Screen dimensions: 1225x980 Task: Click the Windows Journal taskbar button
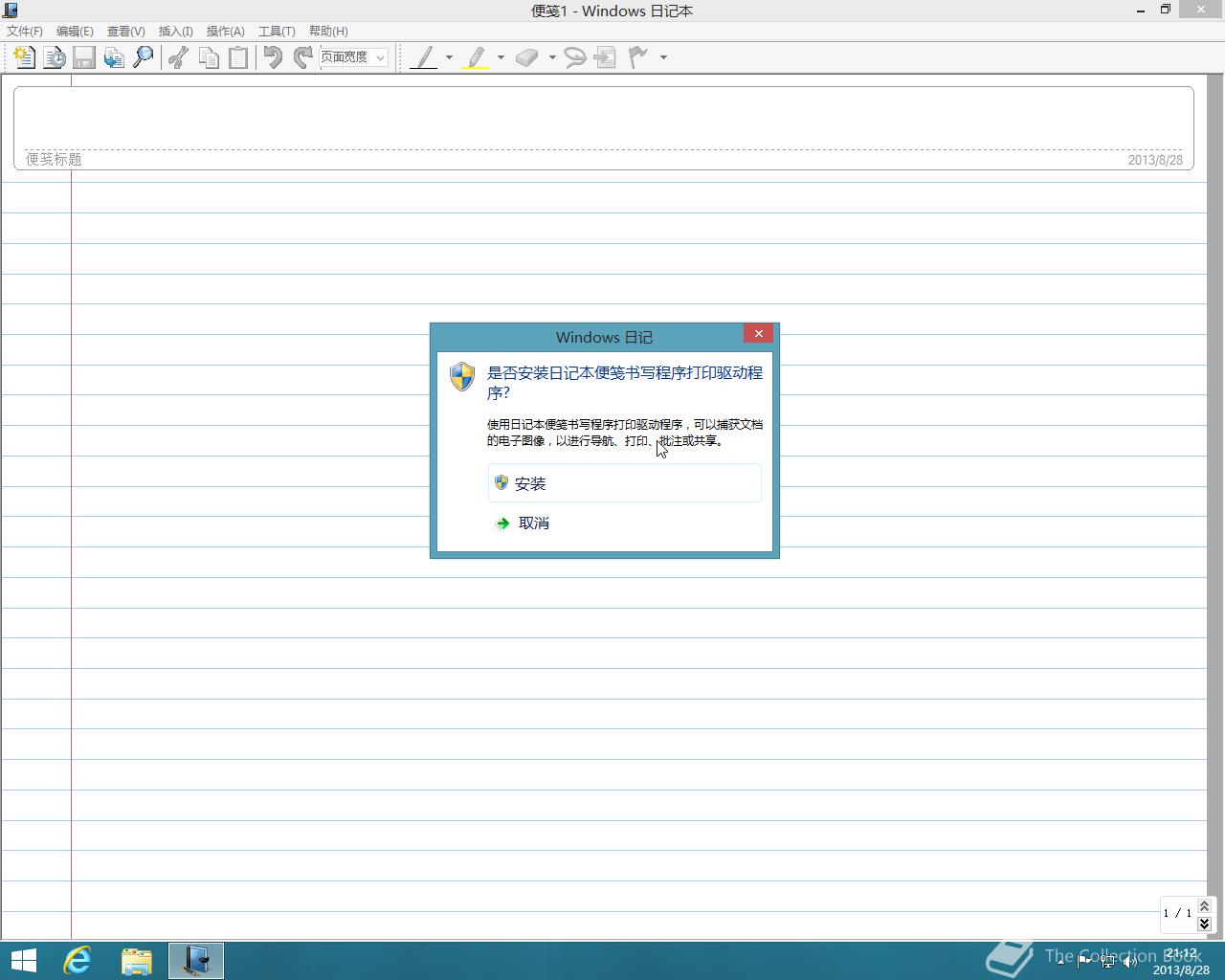click(x=196, y=961)
